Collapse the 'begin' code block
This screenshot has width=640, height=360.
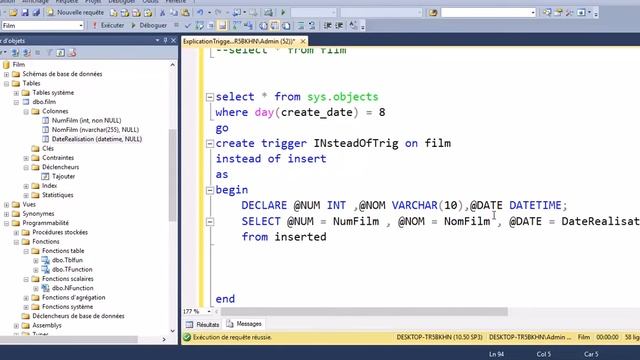(210, 190)
